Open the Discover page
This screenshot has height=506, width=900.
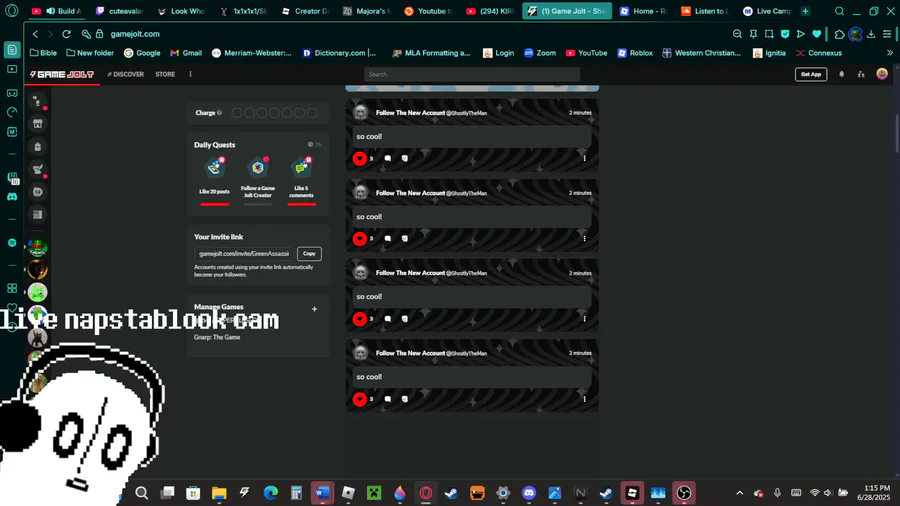[126, 74]
